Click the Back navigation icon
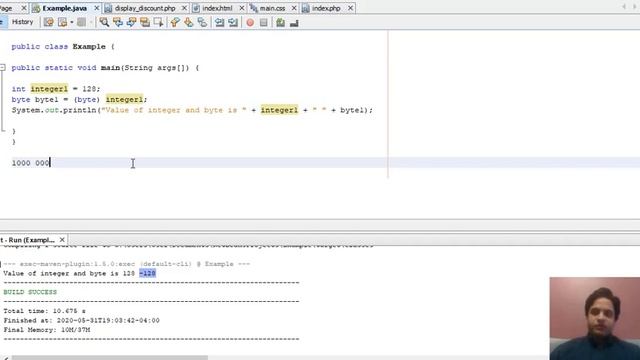The height and width of the screenshot is (360, 640). tap(62, 22)
